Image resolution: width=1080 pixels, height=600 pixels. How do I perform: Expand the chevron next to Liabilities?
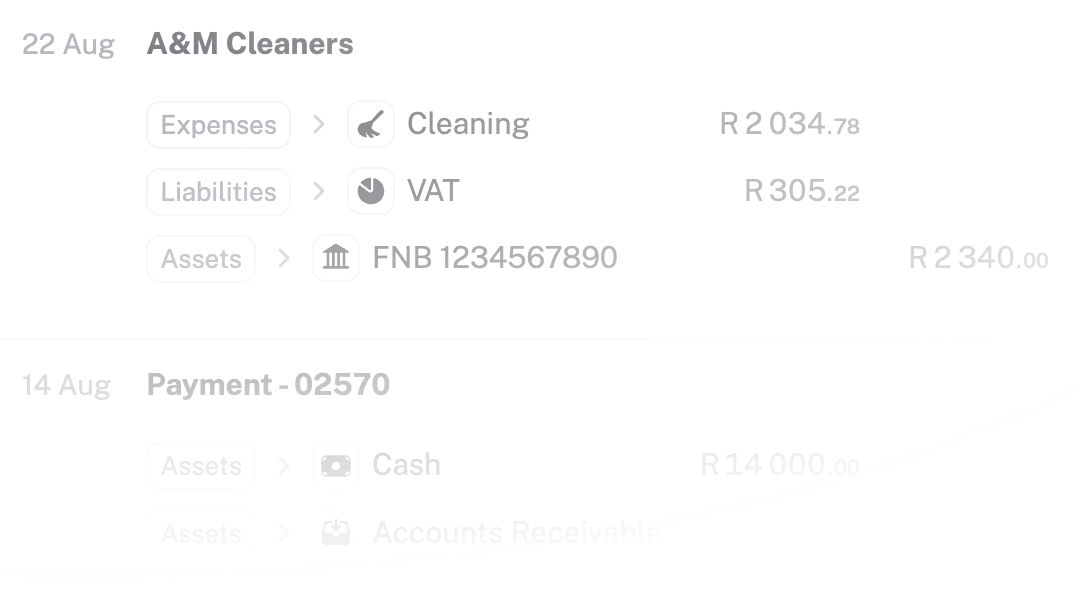319,192
